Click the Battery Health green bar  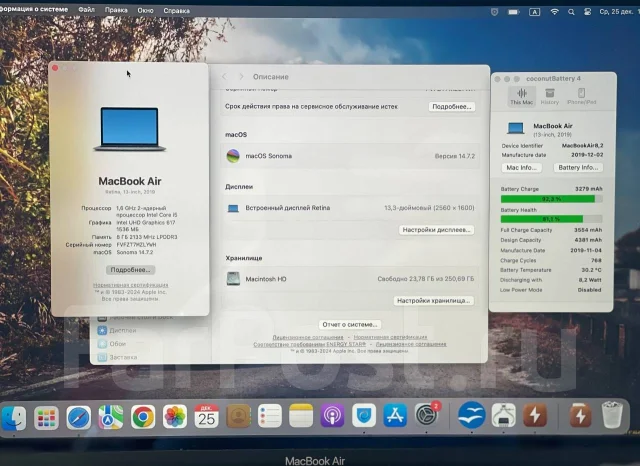pyautogui.click(x=551, y=219)
